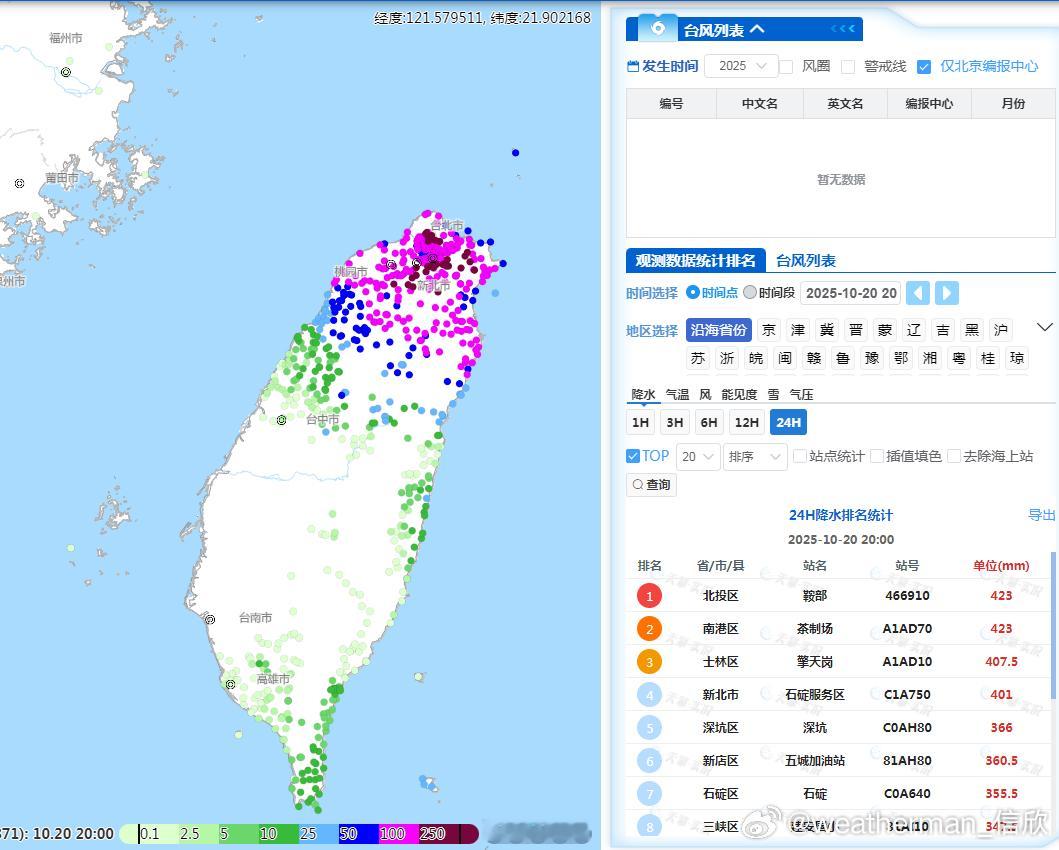Image resolution: width=1059 pixels, height=850 pixels.
Task: Click the orange rank 2 badge
Action: [x=649, y=629]
